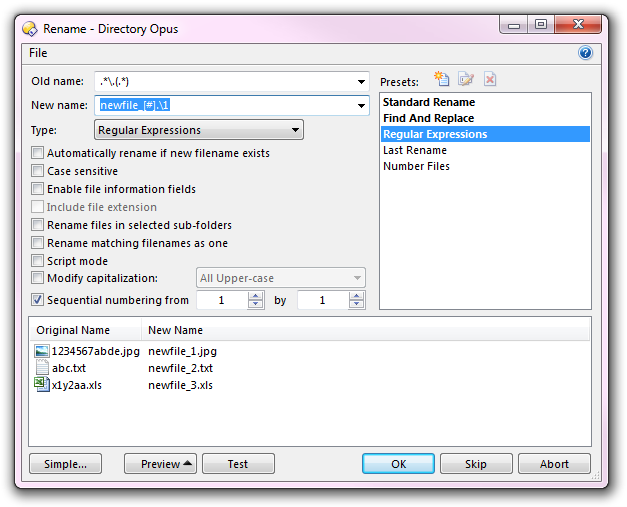Open the Type Regular Expressions dropdown

199,130
